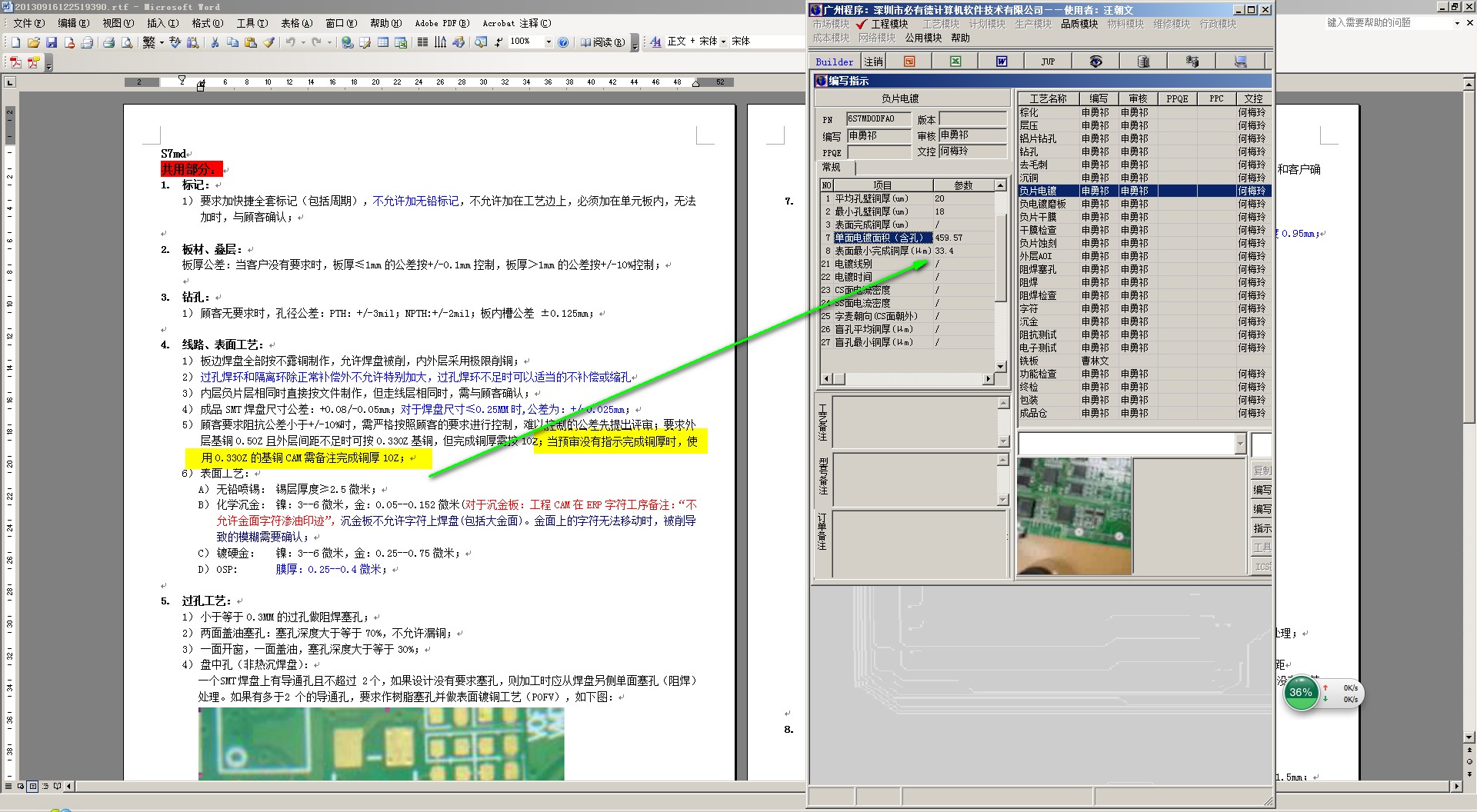The image size is (1477, 812).
Task: Click the computer monitor icon in ERP toolbar
Action: pos(1240,62)
